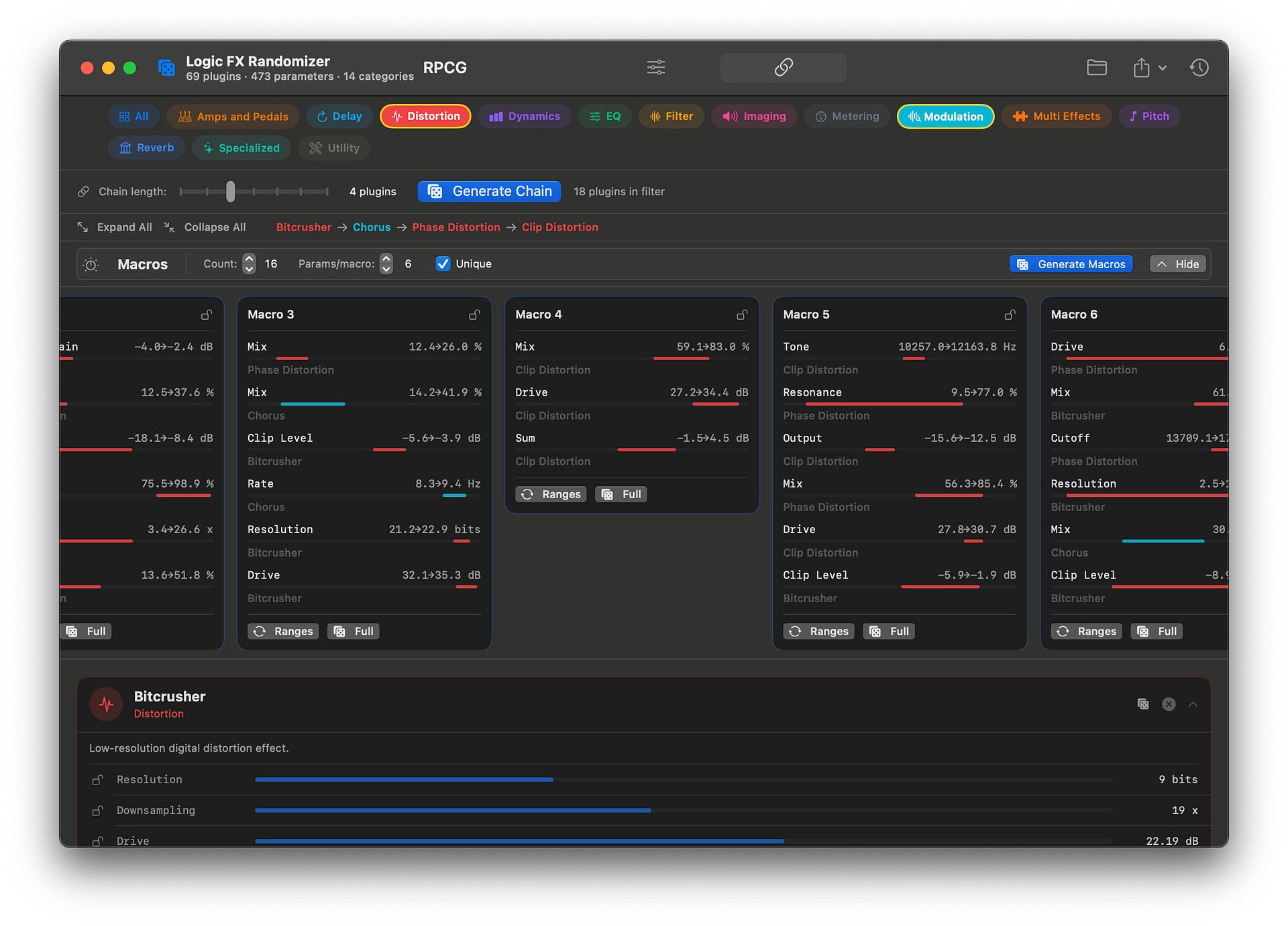Open the sliders settings icon in title bar
The height and width of the screenshot is (926, 1288).
pos(655,67)
